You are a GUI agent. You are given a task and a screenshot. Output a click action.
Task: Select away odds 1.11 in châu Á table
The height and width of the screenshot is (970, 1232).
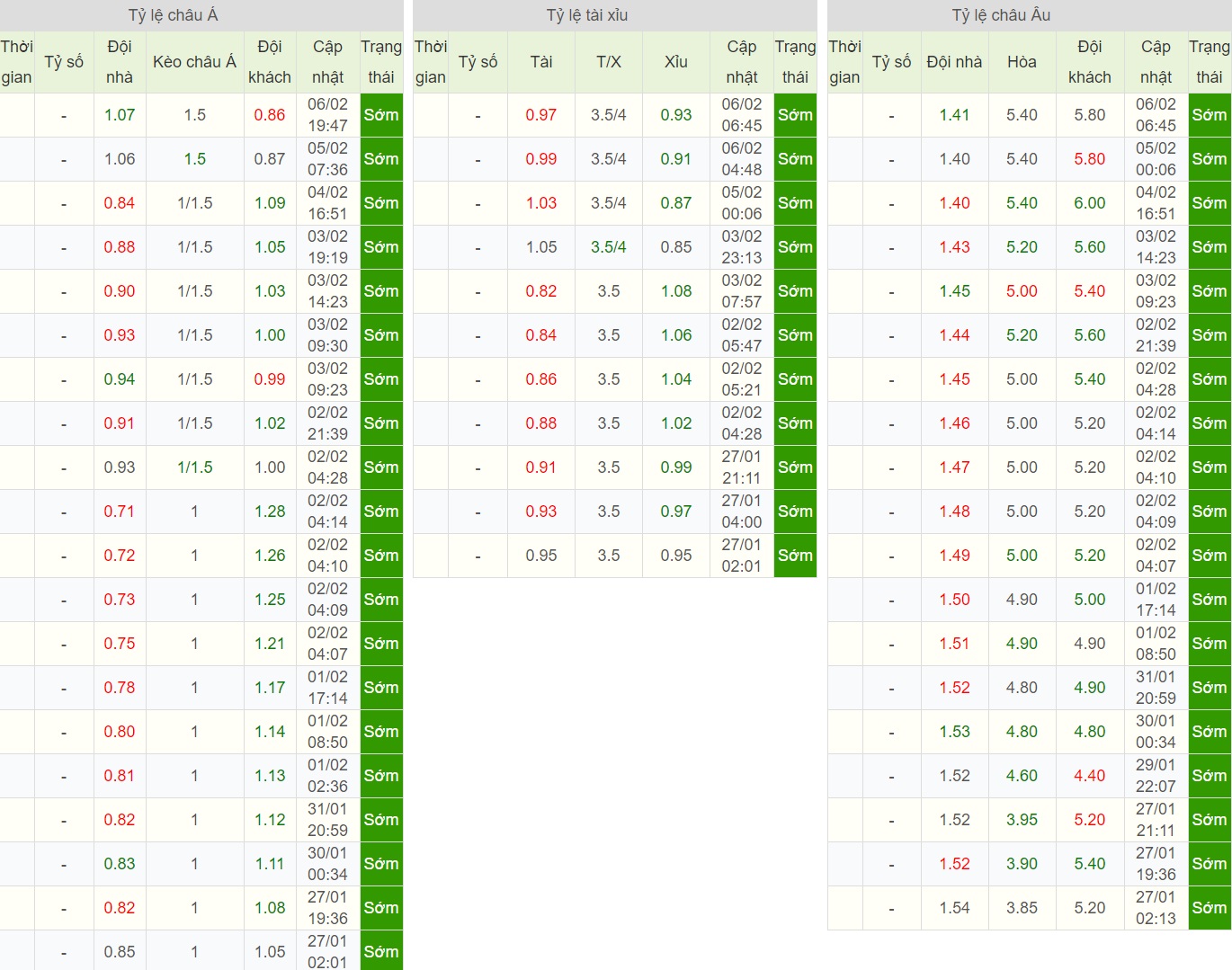(x=270, y=864)
